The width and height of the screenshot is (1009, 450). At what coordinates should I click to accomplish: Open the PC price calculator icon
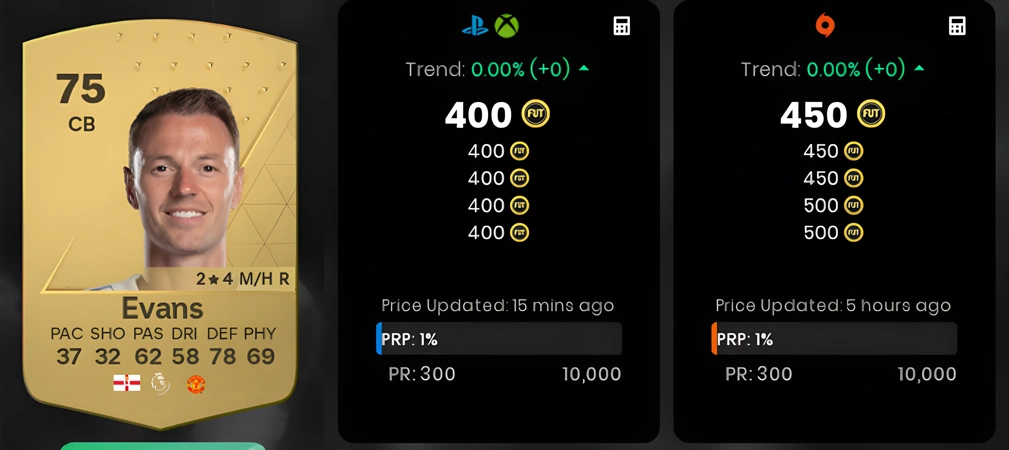coord(957,26)
